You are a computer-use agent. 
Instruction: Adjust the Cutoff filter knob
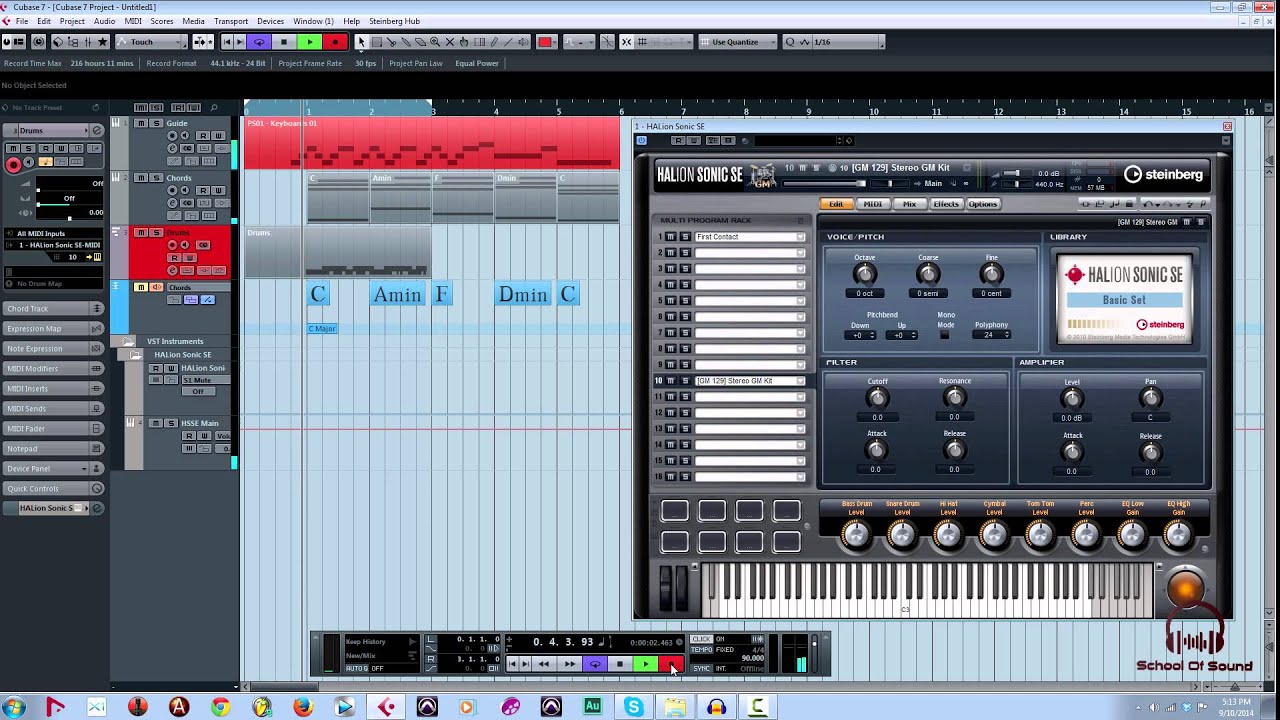pyautogui.click(x=877, y=398)
